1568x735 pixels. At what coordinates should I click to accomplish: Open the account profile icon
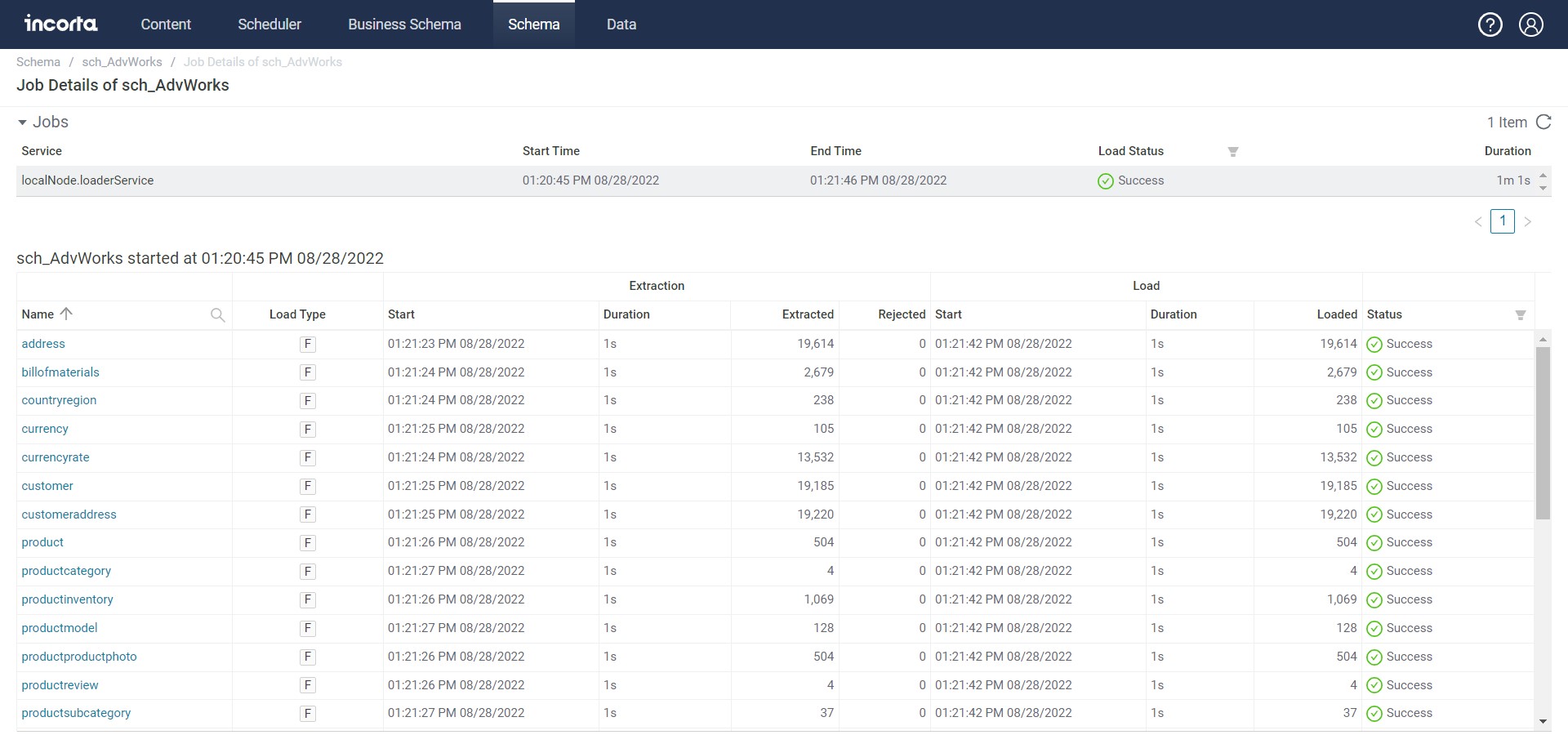pyautogui.click(x=1531, y=24)
